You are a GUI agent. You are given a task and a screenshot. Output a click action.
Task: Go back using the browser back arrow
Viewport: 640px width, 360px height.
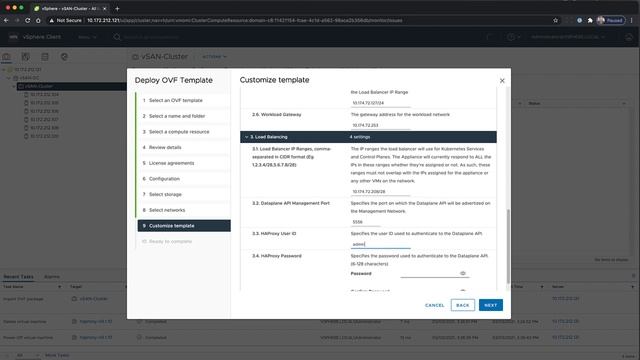[7, 20]
